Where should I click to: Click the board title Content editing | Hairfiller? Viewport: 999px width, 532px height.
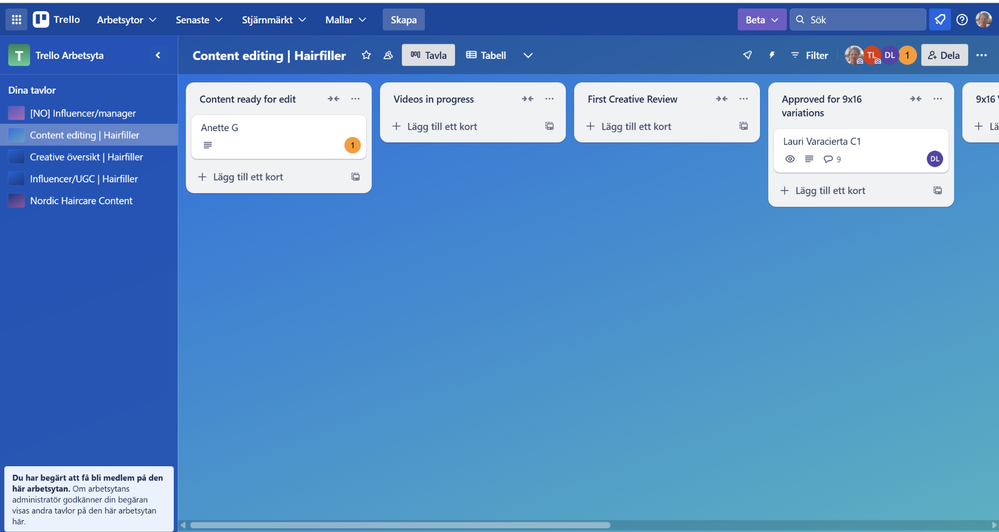269,55
